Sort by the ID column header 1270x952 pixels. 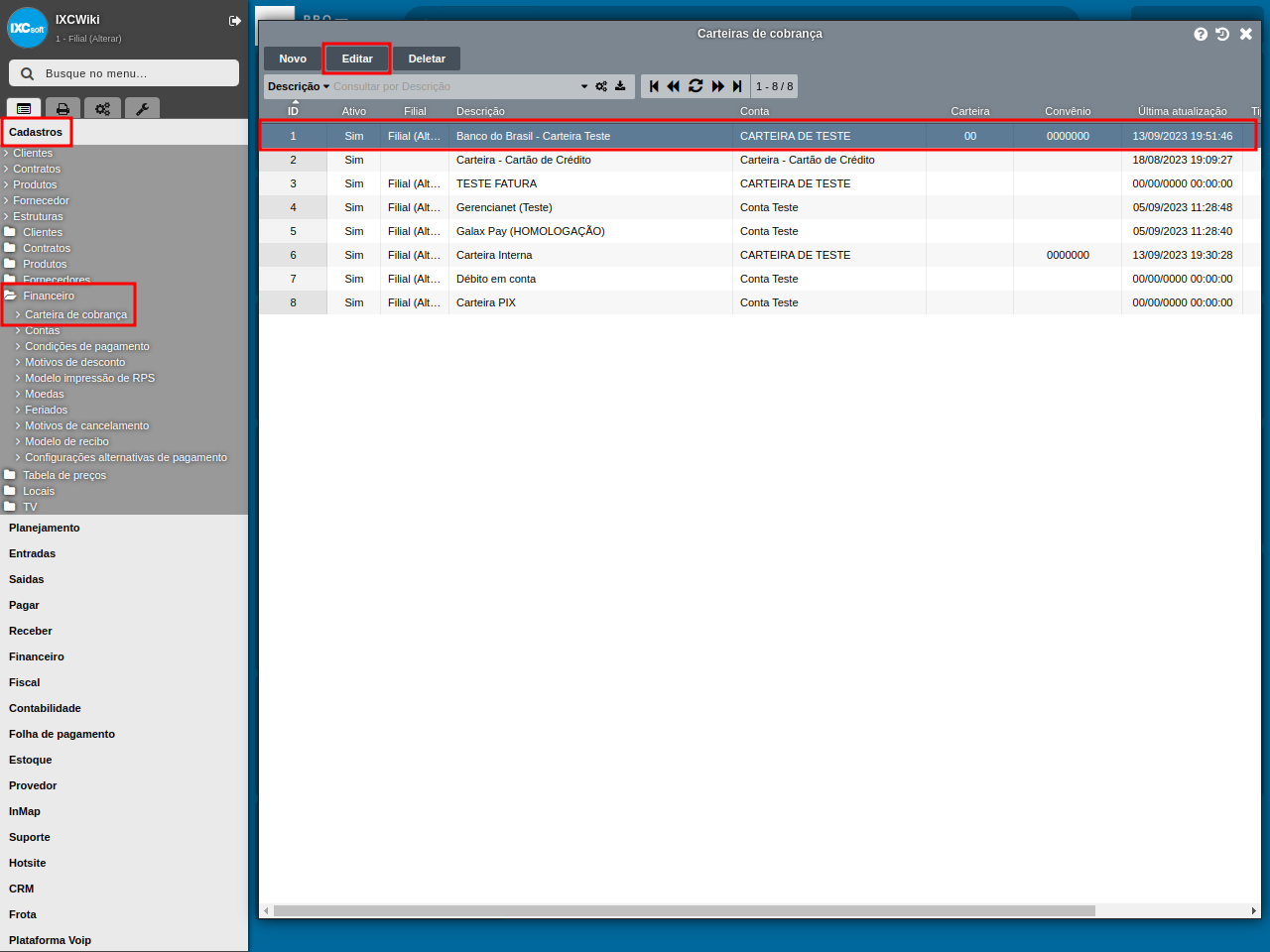[x=293, y=111]
